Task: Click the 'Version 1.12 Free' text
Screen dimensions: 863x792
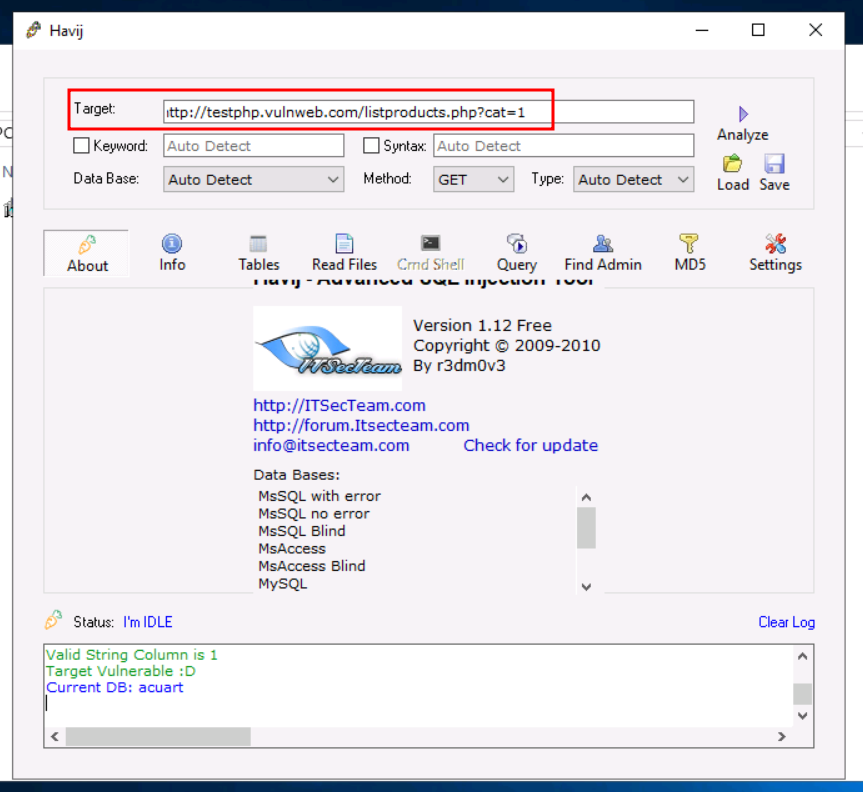Action: (x=482, y=325)
